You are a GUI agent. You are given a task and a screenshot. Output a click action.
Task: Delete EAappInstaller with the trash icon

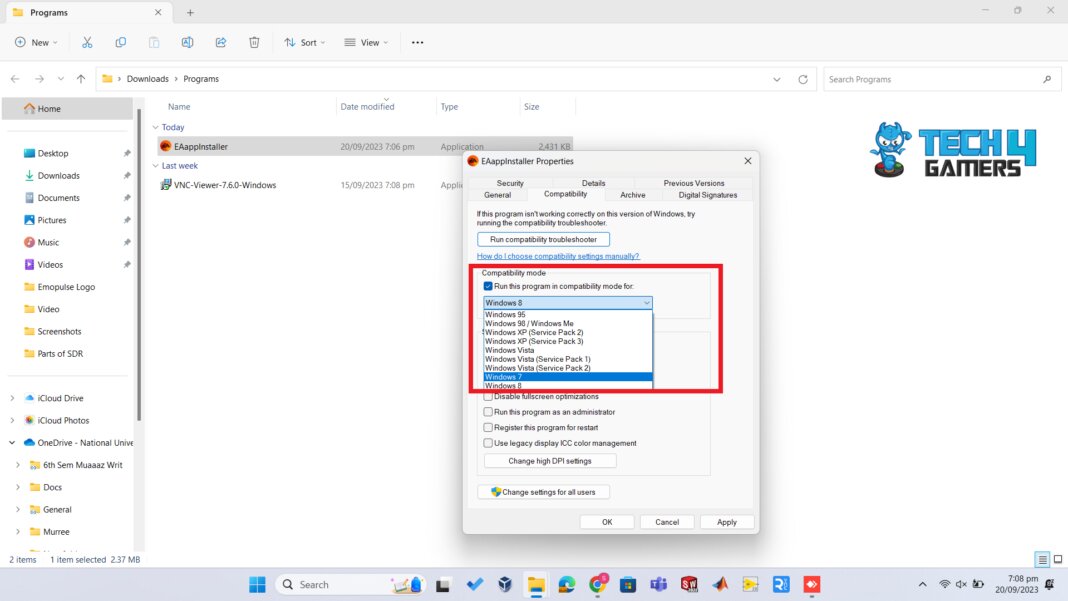click(x=254, y=42)
